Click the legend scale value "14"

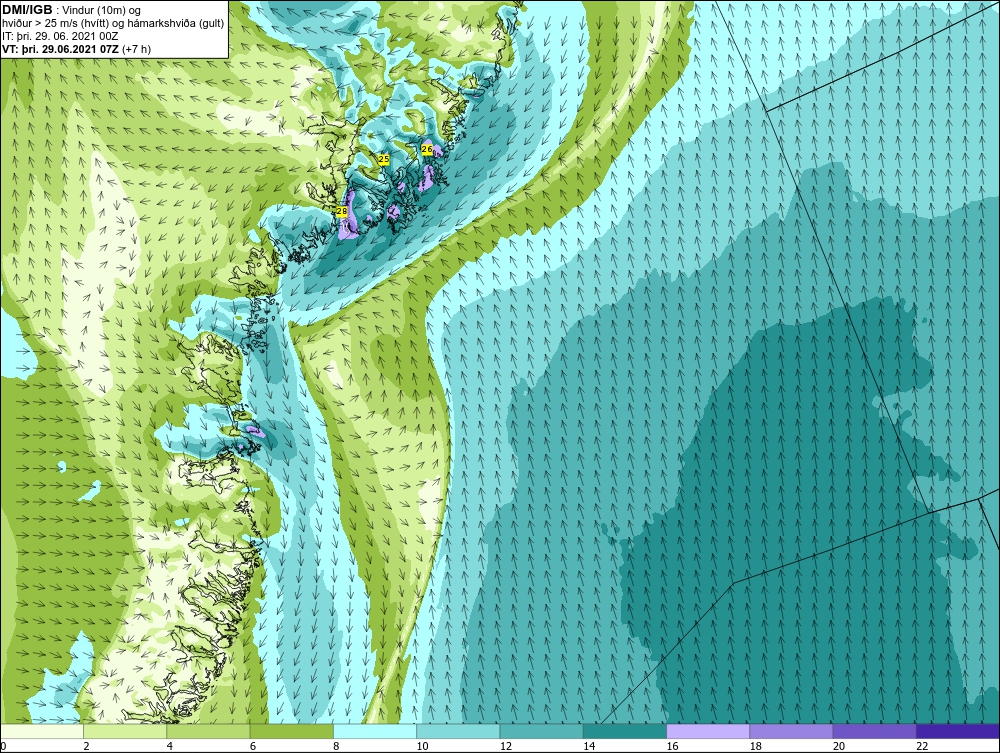[x=589, y=746]
